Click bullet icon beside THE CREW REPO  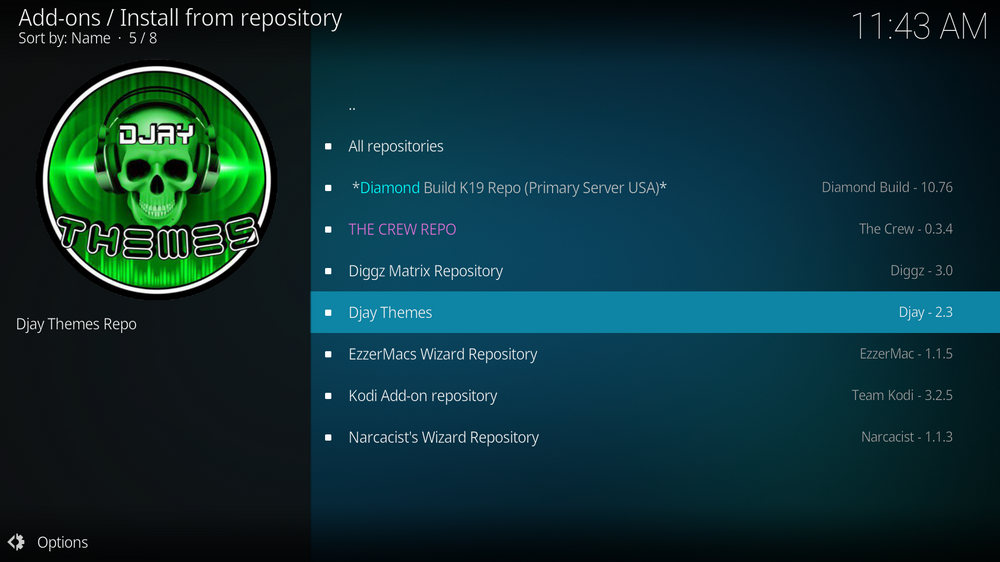(x=328, y=229)
